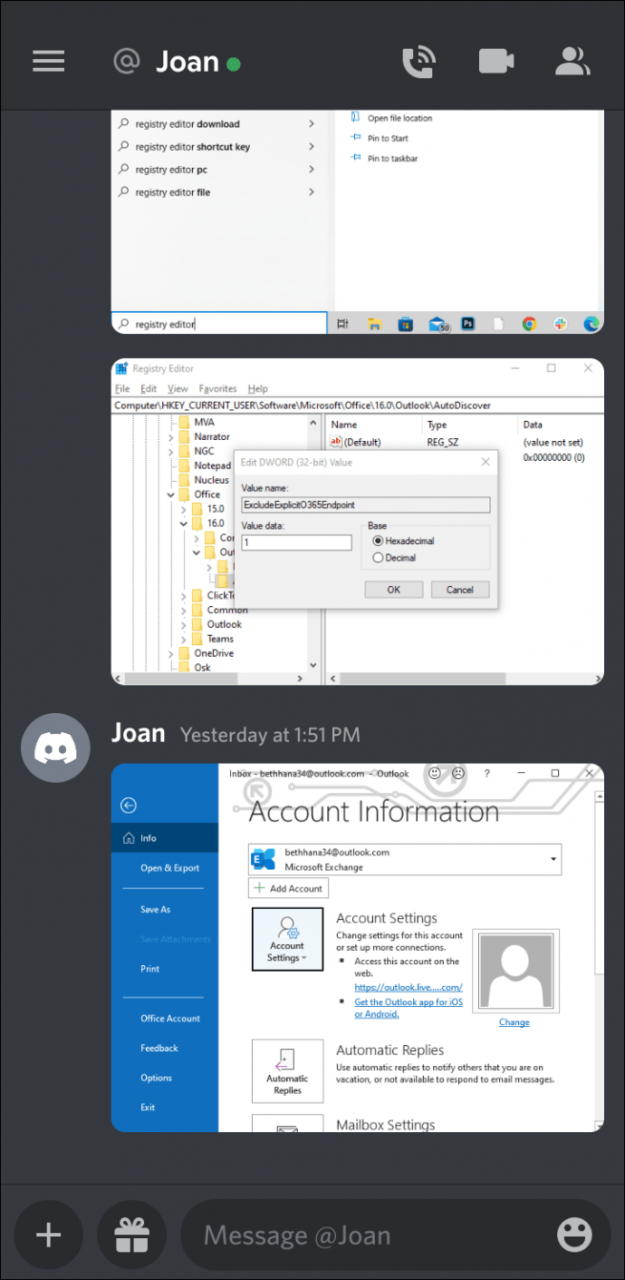
Task: Click the Chrome icon in taskbar image
Action: [529, 324]
